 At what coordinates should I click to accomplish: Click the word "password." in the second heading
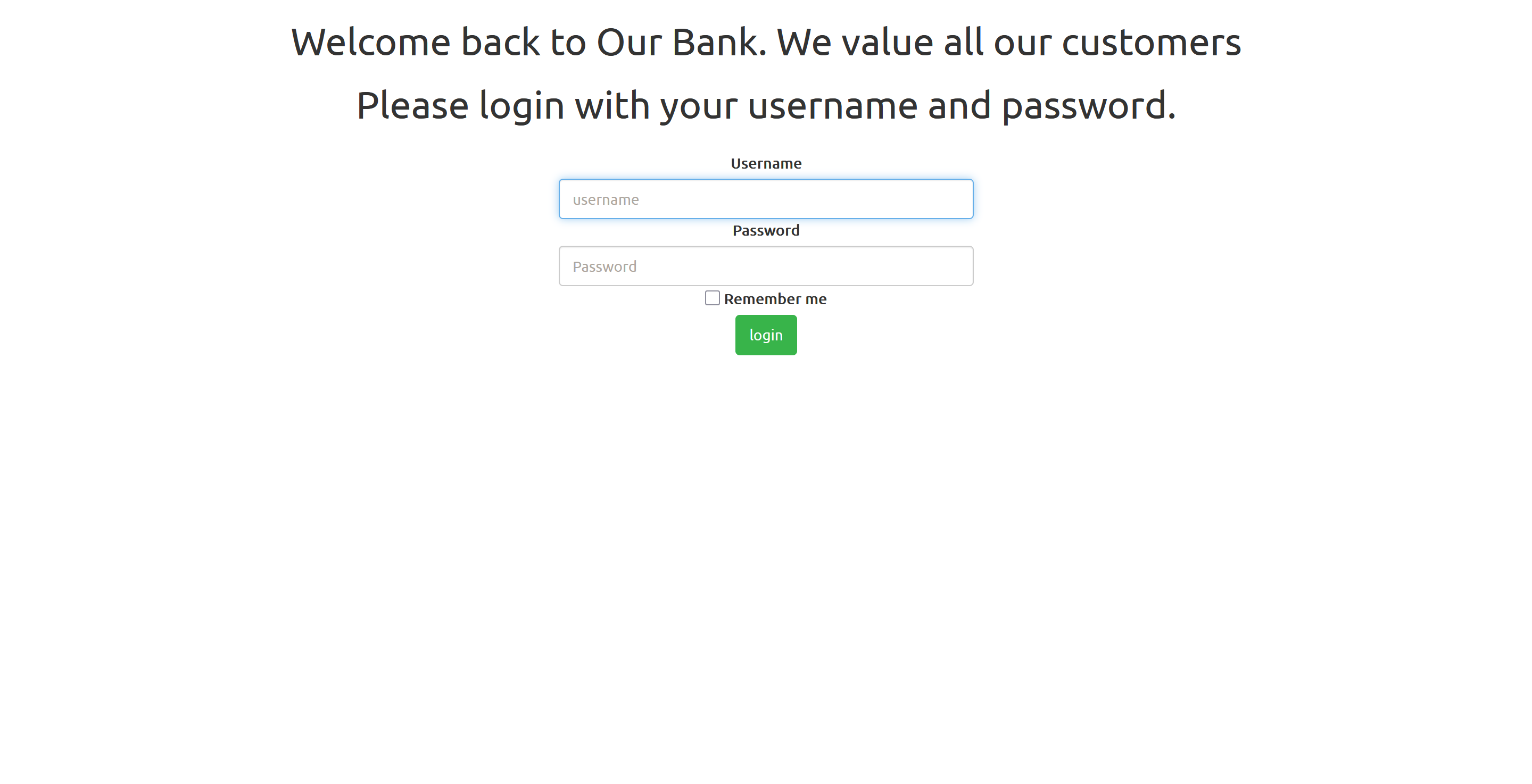1088,105
